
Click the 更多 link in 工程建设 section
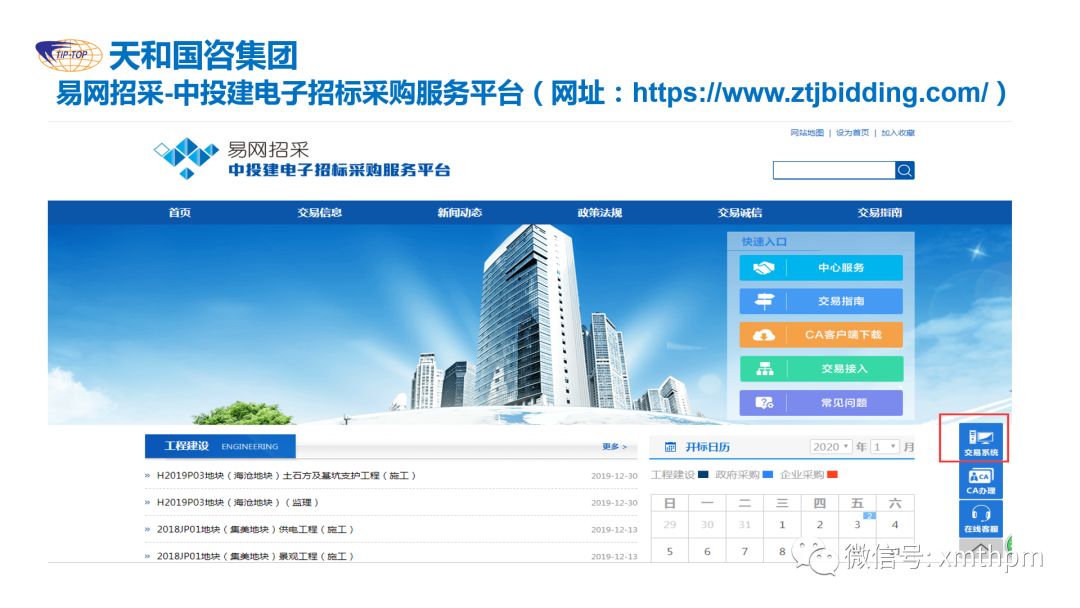click(x=614, y=447)
